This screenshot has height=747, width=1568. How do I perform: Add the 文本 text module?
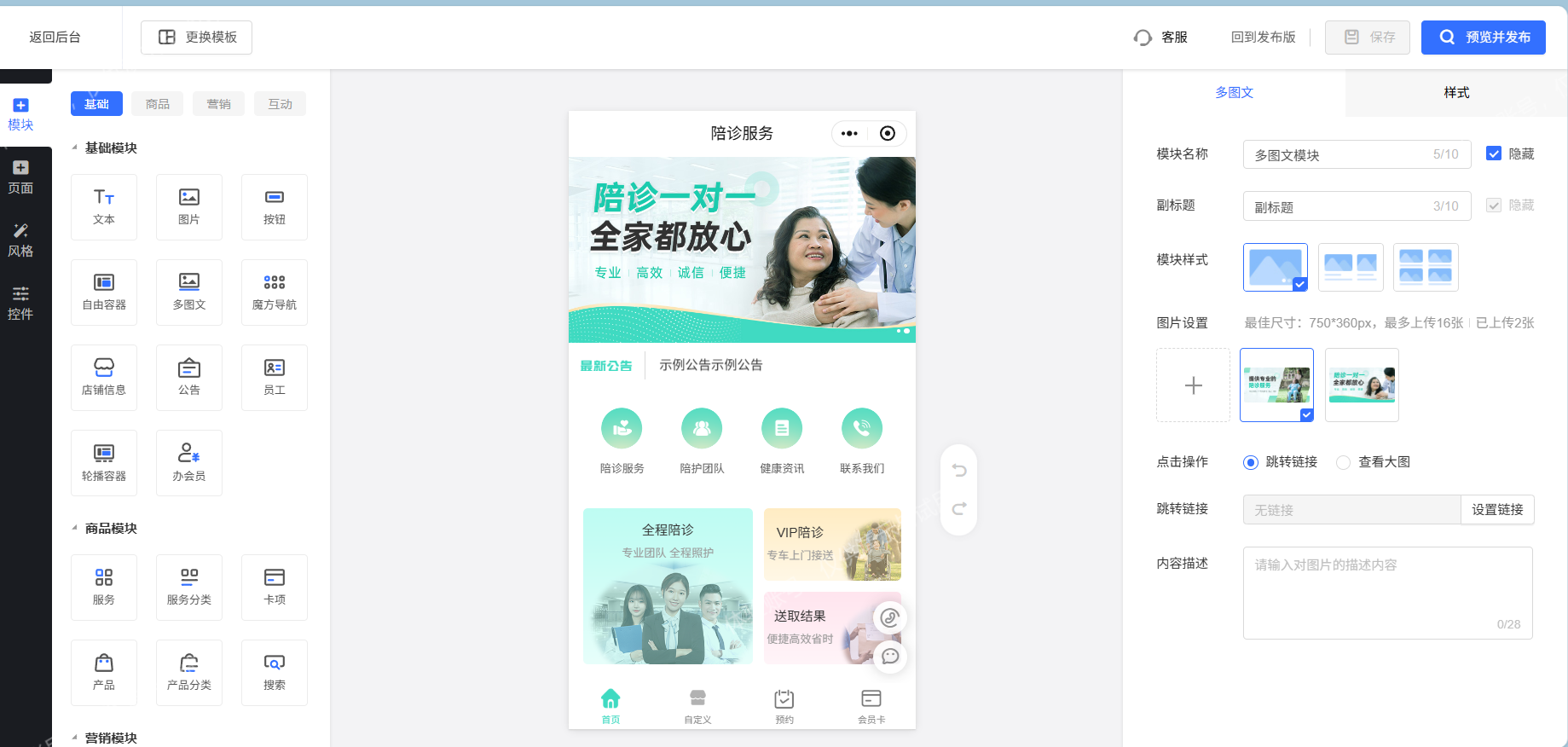coord(104,207)
